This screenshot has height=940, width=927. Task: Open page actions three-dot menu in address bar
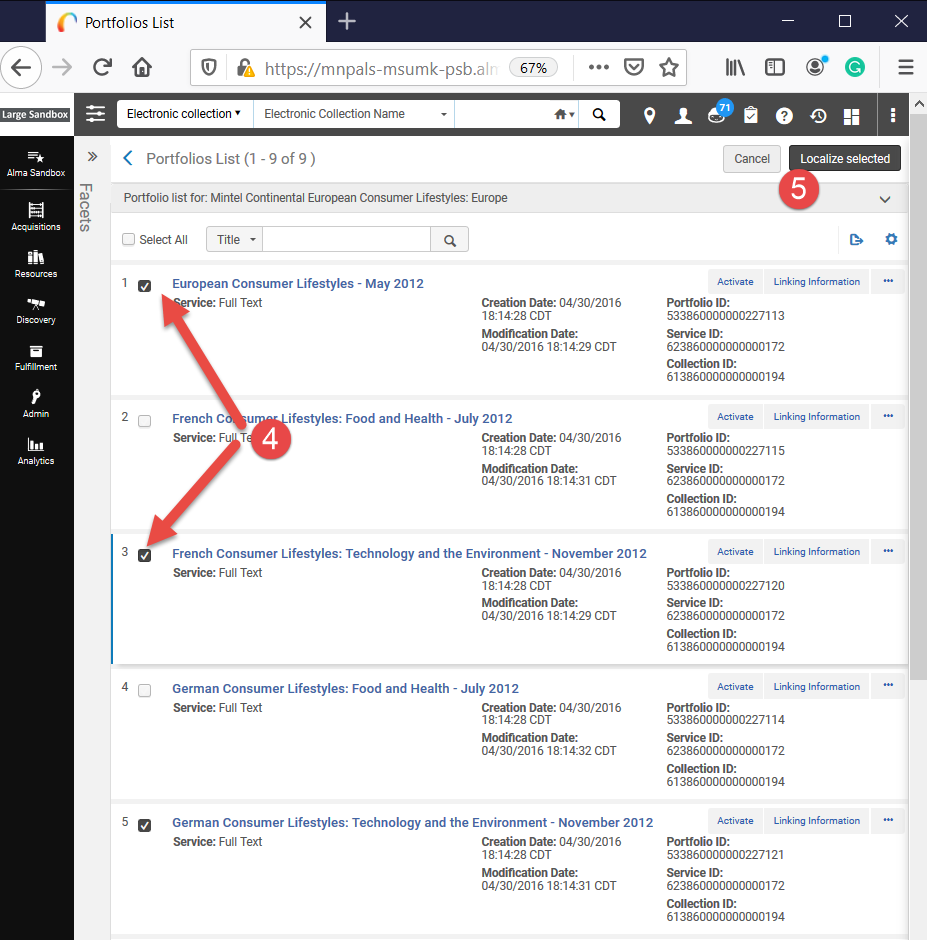tap(598, 67)
